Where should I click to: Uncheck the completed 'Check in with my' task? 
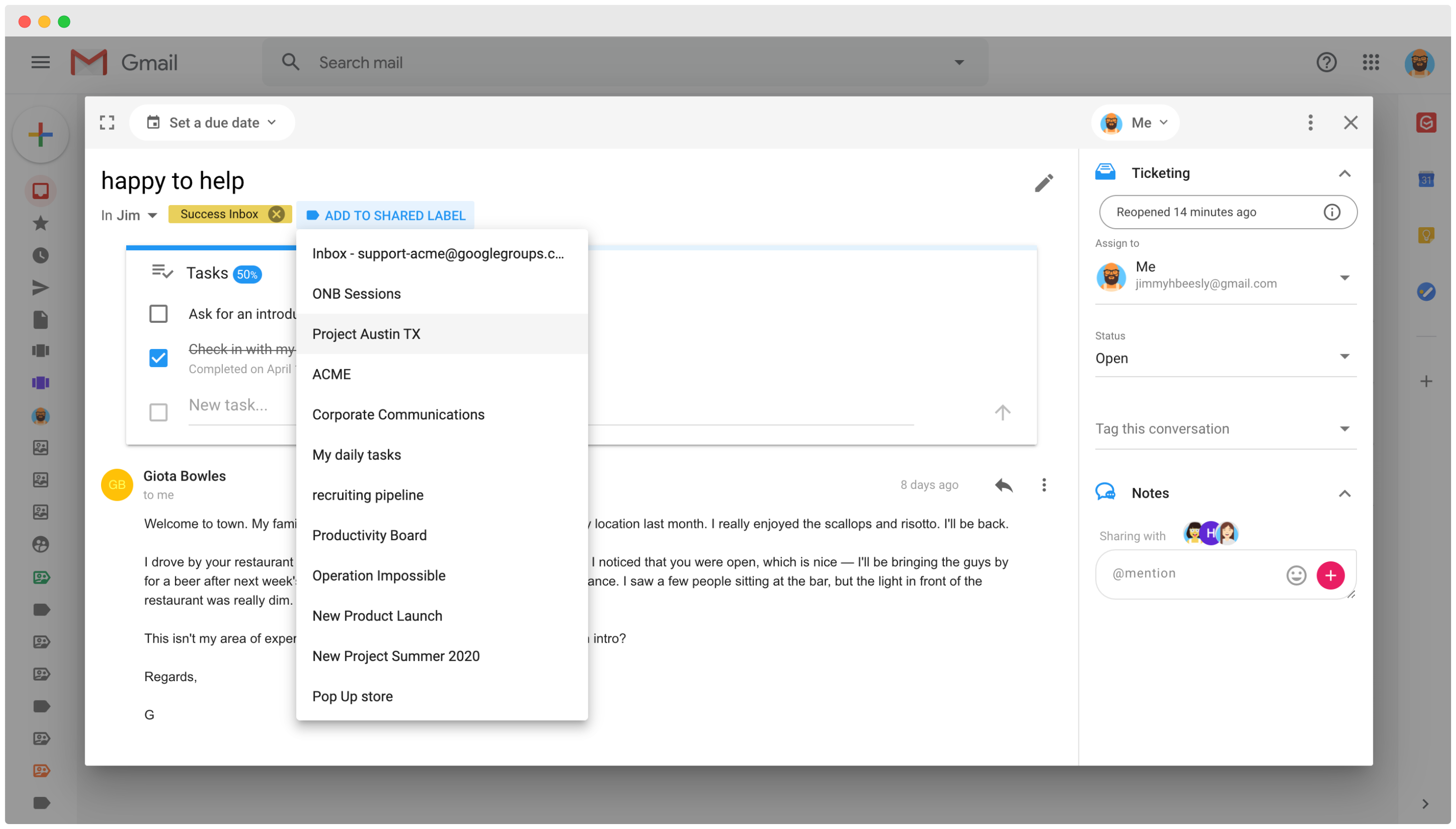pos(158,358)
